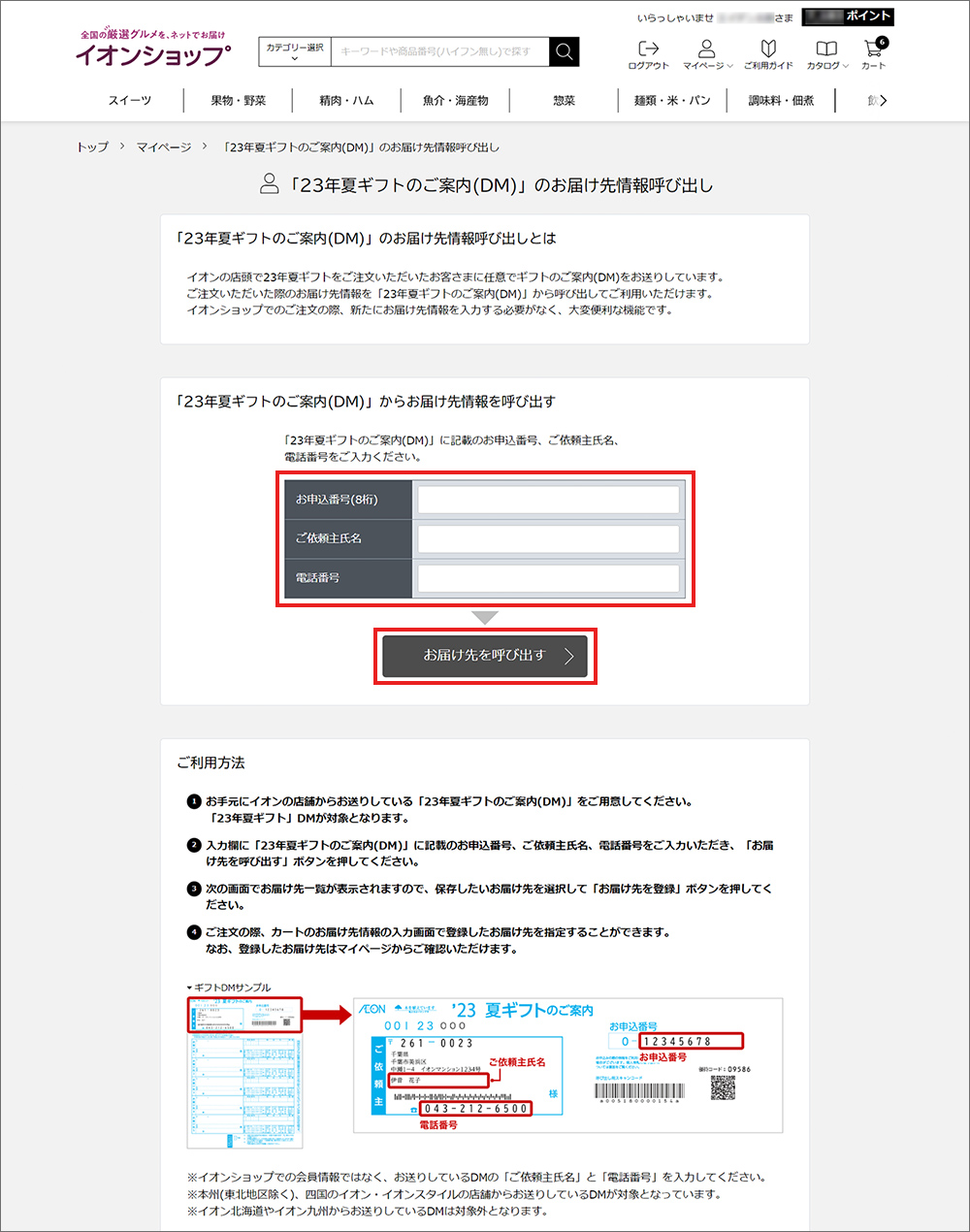Click the お申込番号(8桁) input field

tap(548, 500)
